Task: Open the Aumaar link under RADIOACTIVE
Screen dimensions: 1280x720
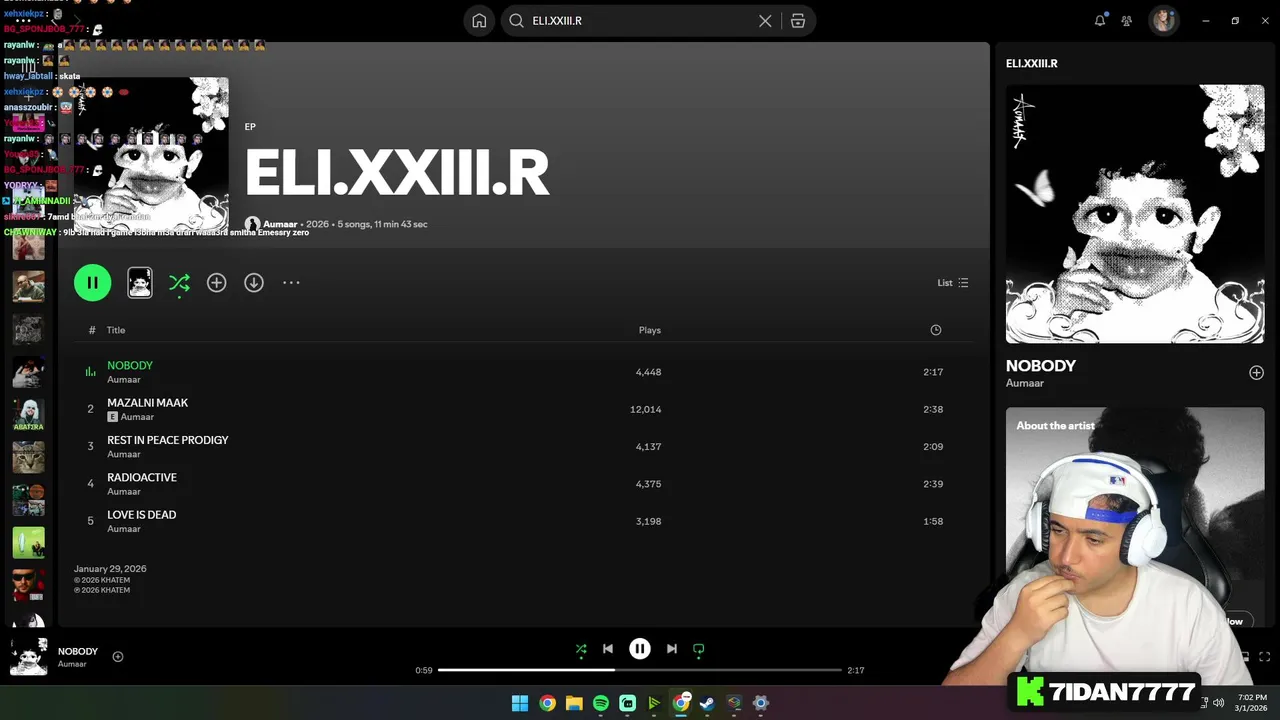Action: (x=124, y=492)
